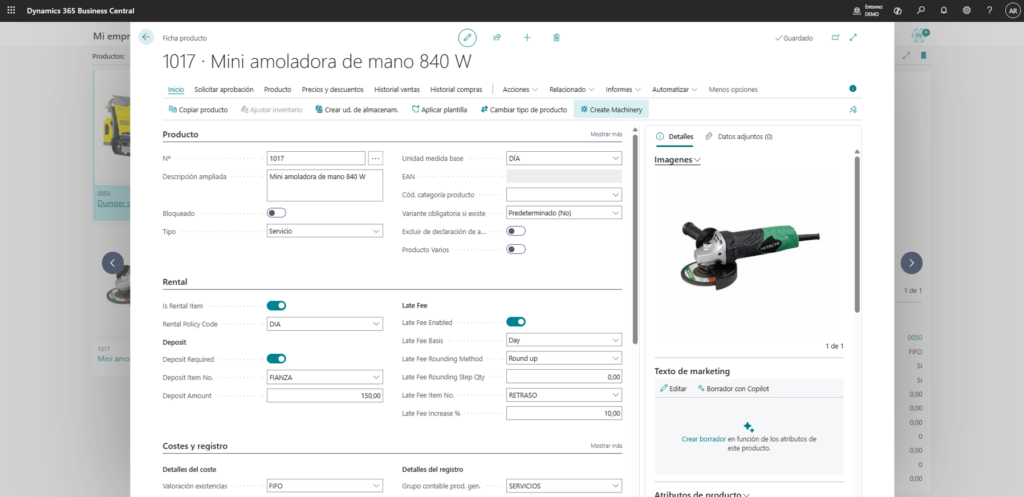Expand the Late Fee Basis dropdown

(564, 340)
